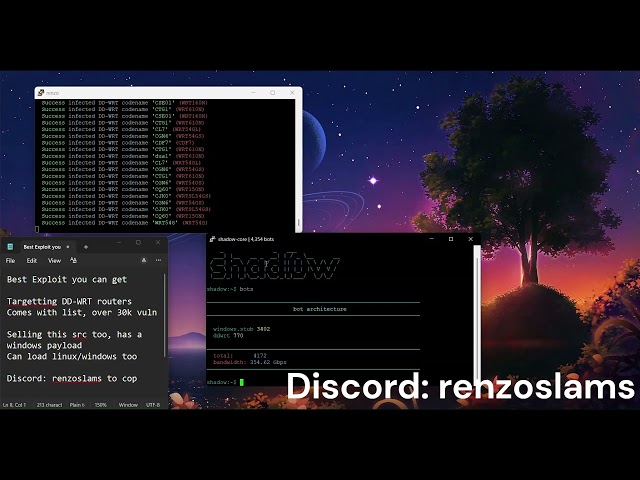Close the Notepad window

click(158, 242)
